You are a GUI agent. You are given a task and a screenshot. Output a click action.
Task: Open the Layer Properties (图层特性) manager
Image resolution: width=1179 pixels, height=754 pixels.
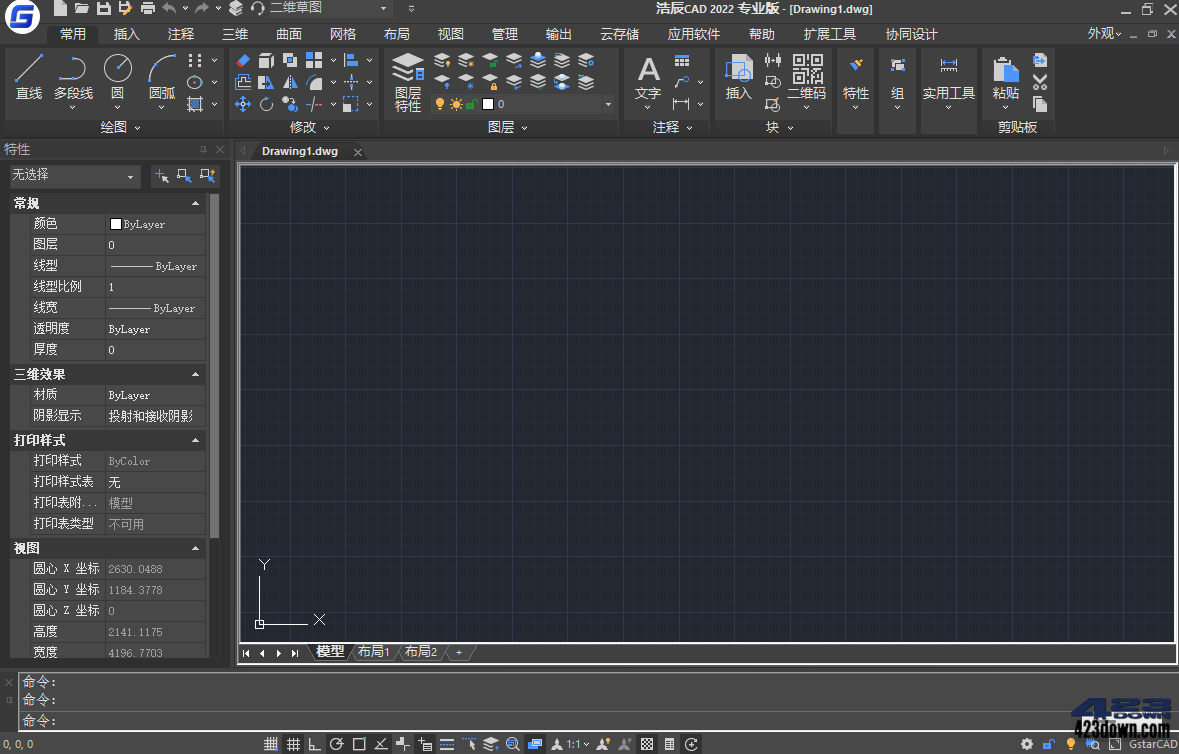pos(408,70)
